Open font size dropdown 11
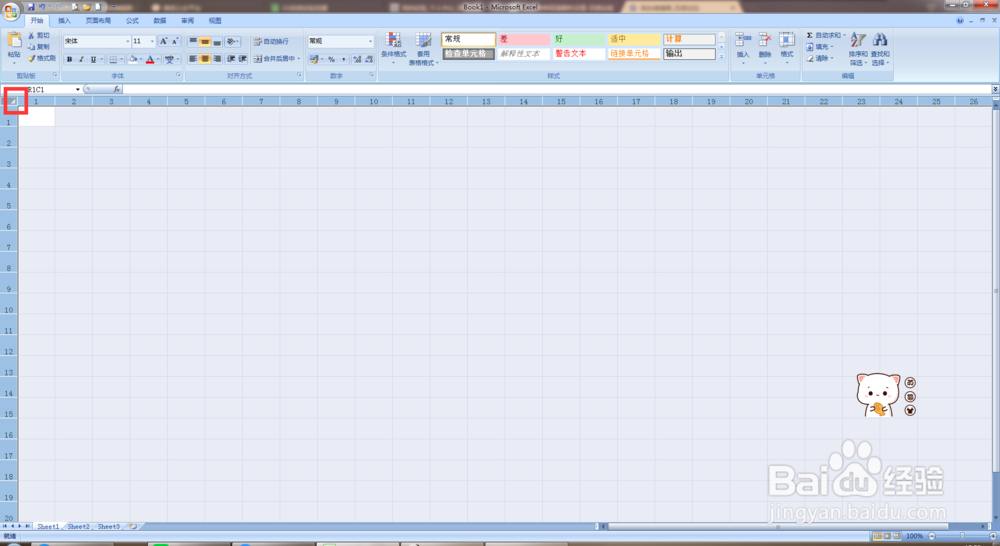Image resolution: width=1000 pixels, height=546 pixels. (x=152, y=41)
